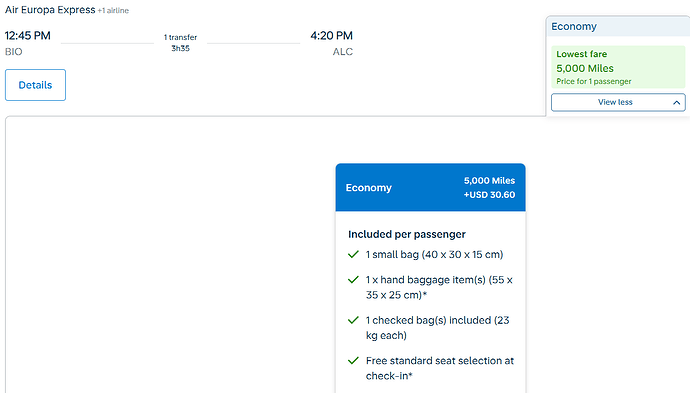Click the +USD 30.60 surcharge text
Image resolution: width=690 pixels, height=393 pixels.
[489, 195]
